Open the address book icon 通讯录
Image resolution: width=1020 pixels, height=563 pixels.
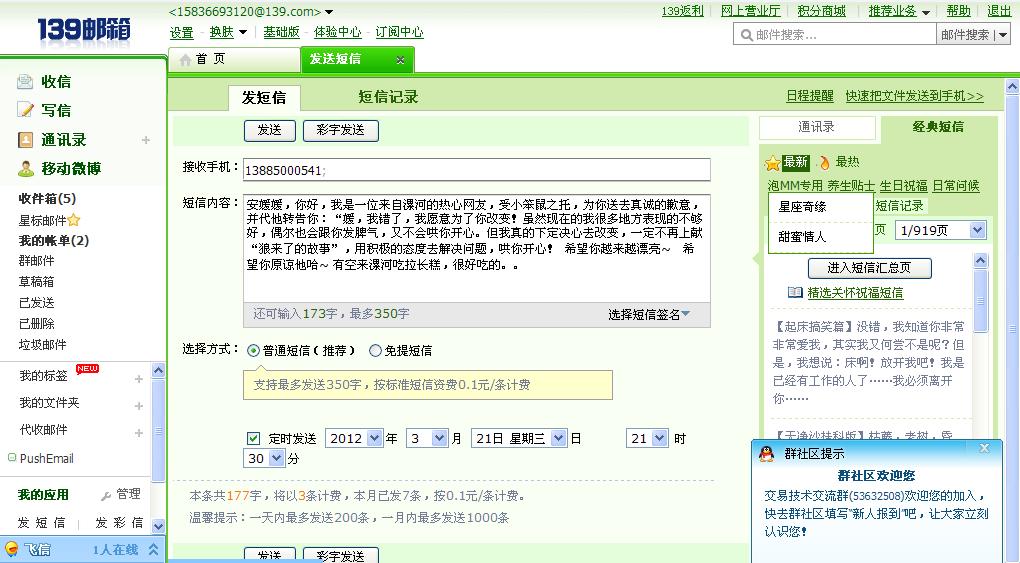click(x=25, y=139)
